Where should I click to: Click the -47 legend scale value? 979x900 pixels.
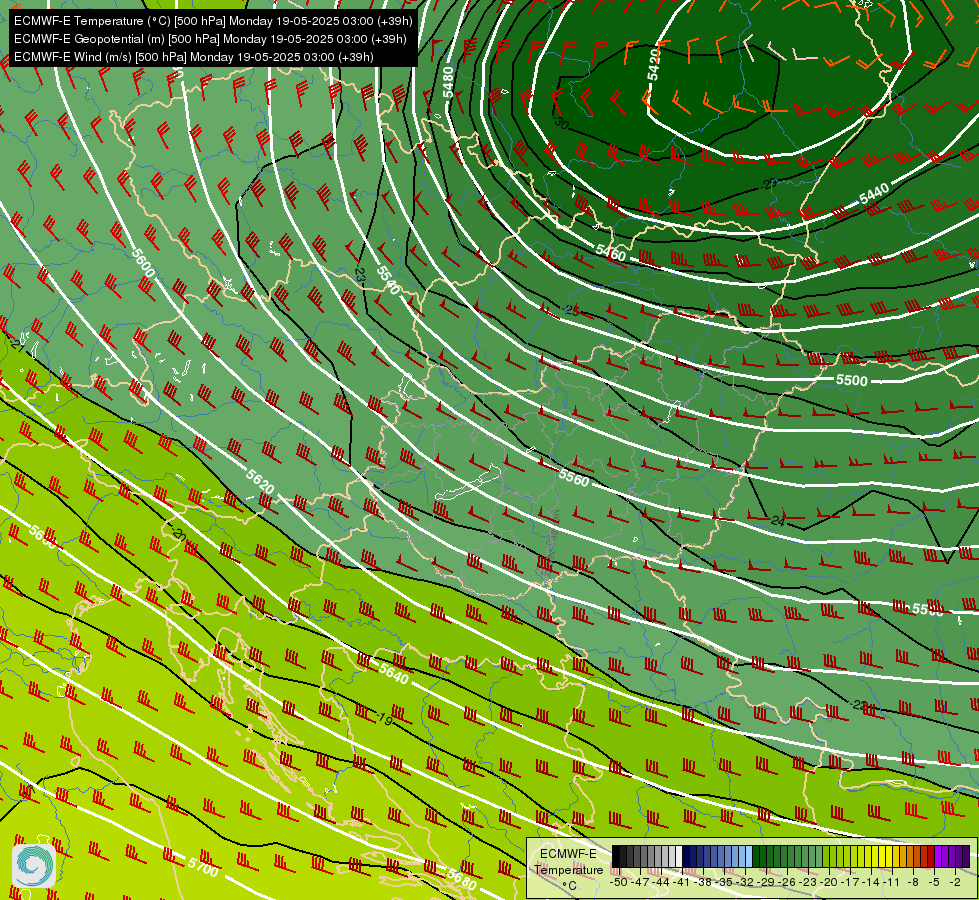click(x=640, y=882)
